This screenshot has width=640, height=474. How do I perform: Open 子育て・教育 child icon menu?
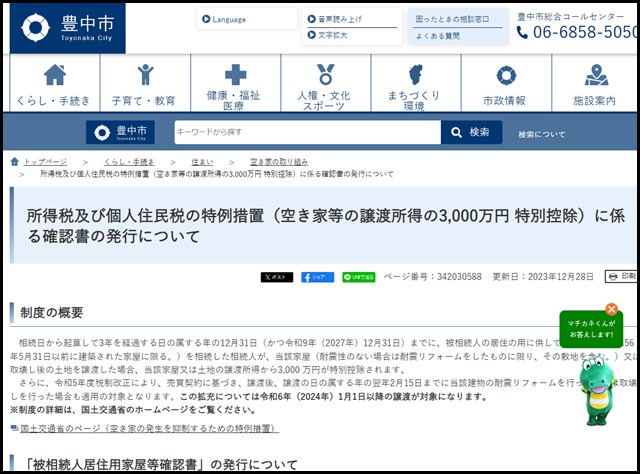pyautogui.click(x=145, y=83)
